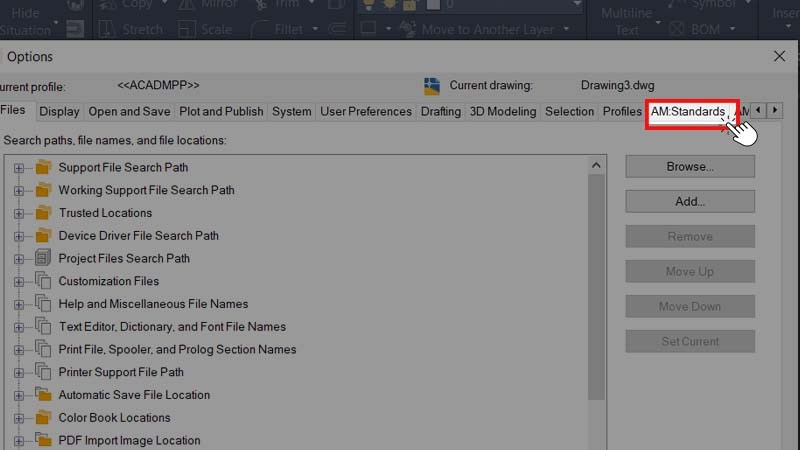The height and width of the screenshot is (450, 800).
Task: Click the Move Down button
Action: point(690,306)
